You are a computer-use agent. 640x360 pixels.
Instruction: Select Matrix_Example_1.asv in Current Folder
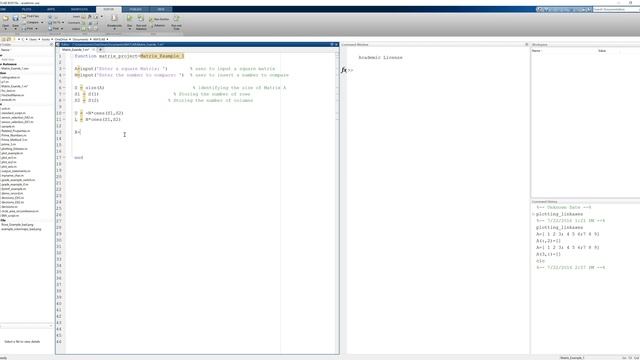click(x=15, y=69)
